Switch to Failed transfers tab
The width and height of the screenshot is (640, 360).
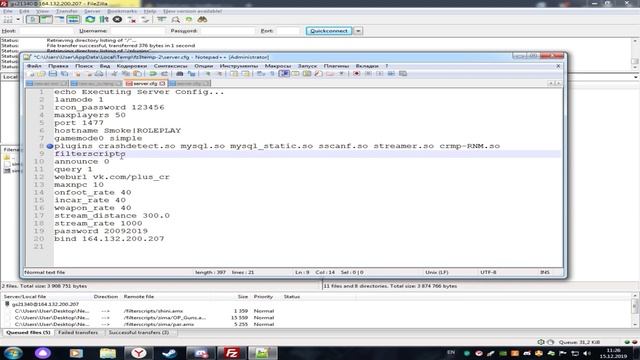point(78,333)
